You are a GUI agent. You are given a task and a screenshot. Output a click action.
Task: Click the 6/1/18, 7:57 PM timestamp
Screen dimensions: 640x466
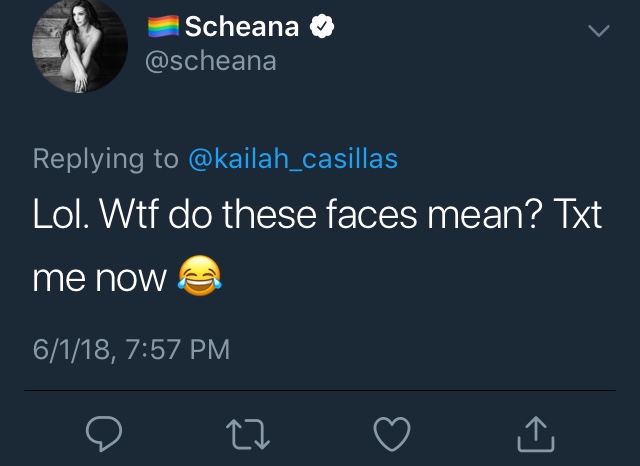(131, 349)
